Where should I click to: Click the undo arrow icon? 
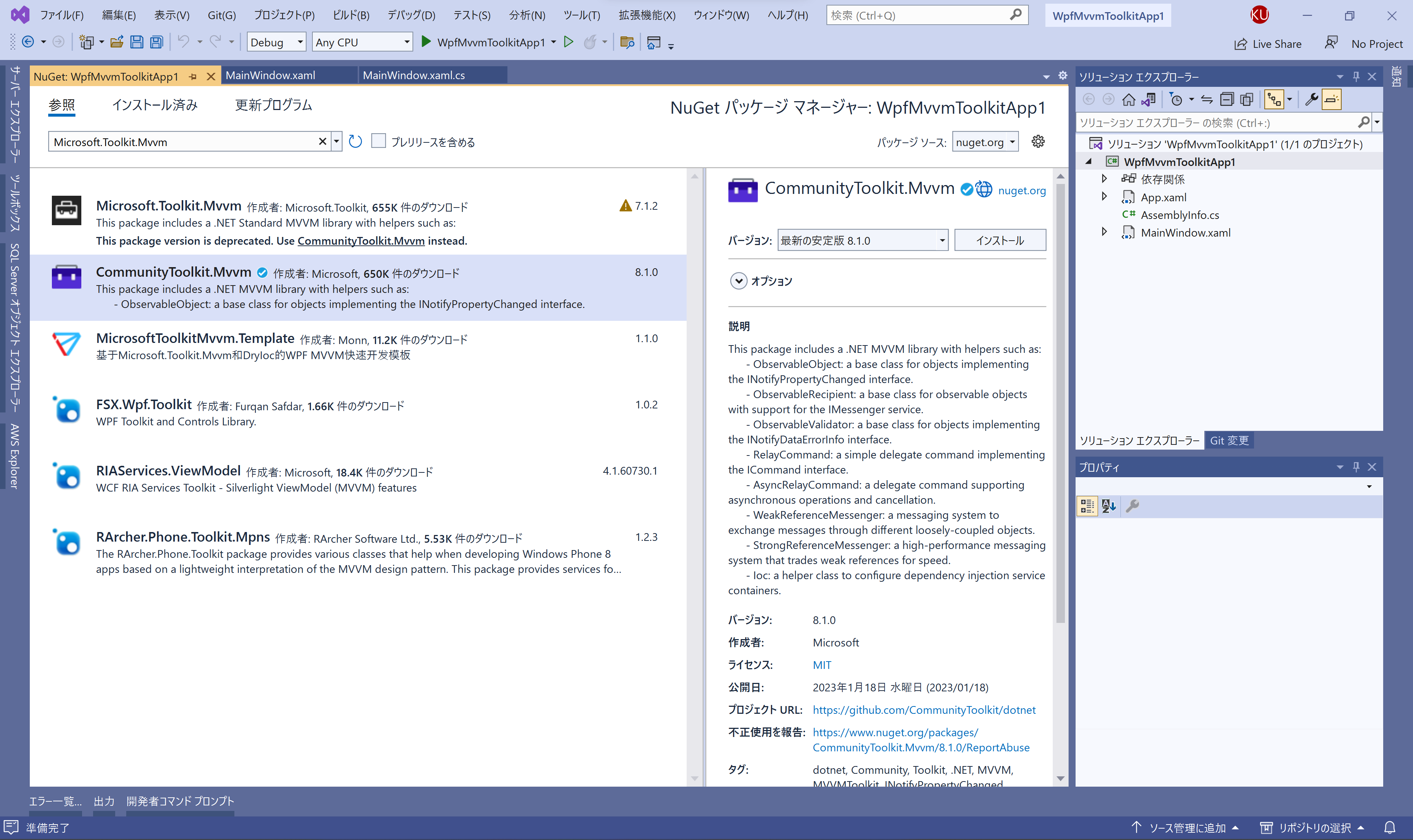click(183, 41)
